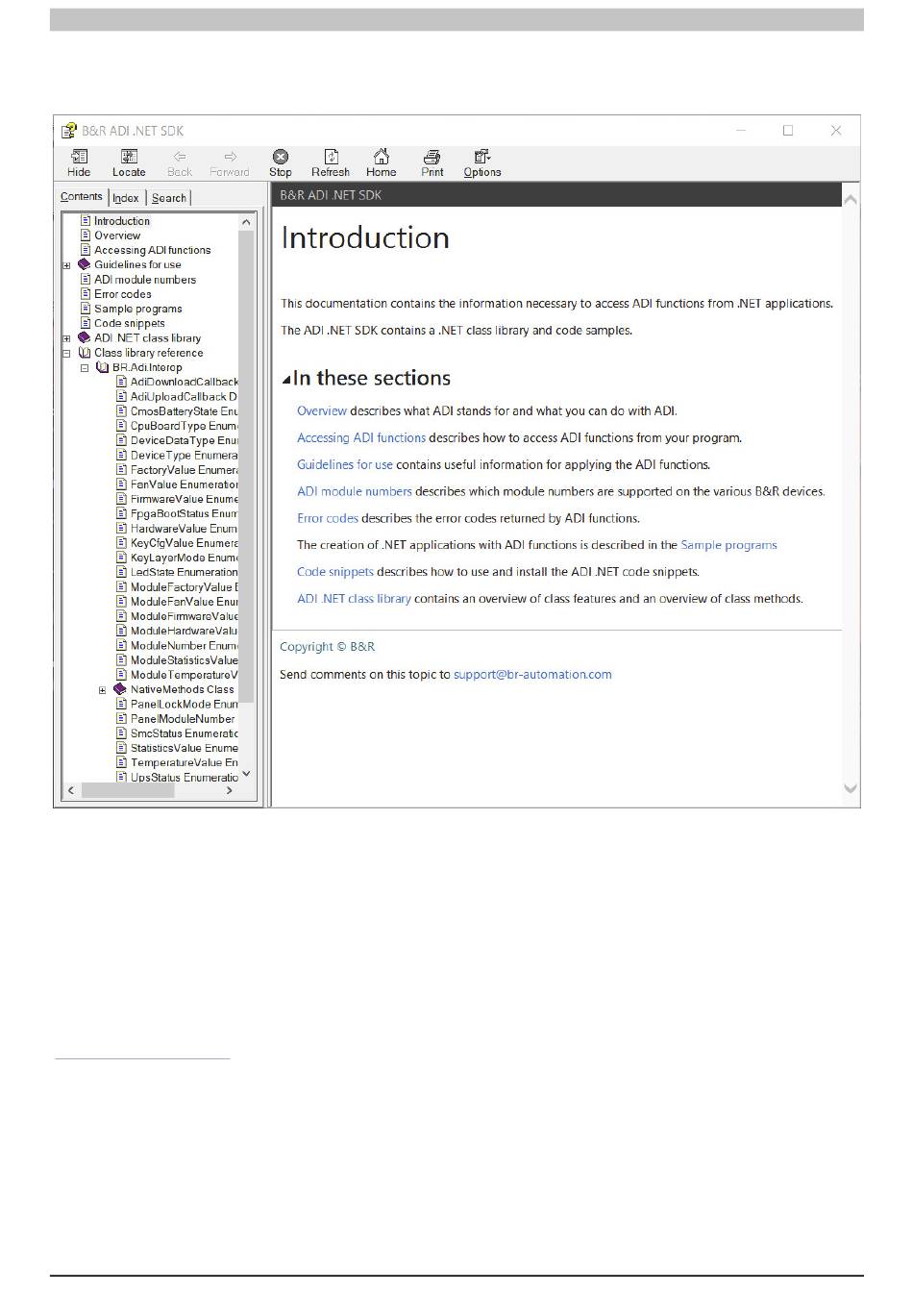913x1316 pixels.
Task: Open the Sample programs link
Action: pos(728,544)
